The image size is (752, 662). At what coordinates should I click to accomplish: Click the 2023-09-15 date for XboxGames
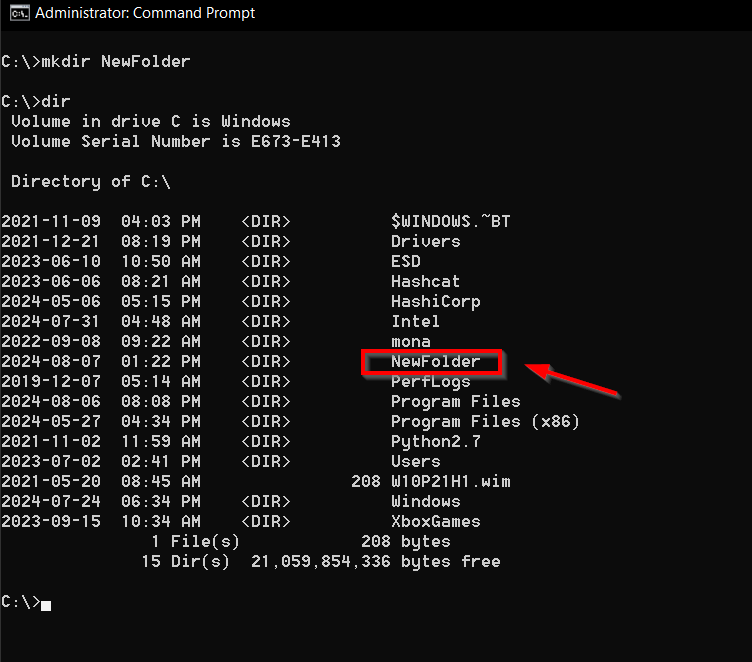click(51, 521)
